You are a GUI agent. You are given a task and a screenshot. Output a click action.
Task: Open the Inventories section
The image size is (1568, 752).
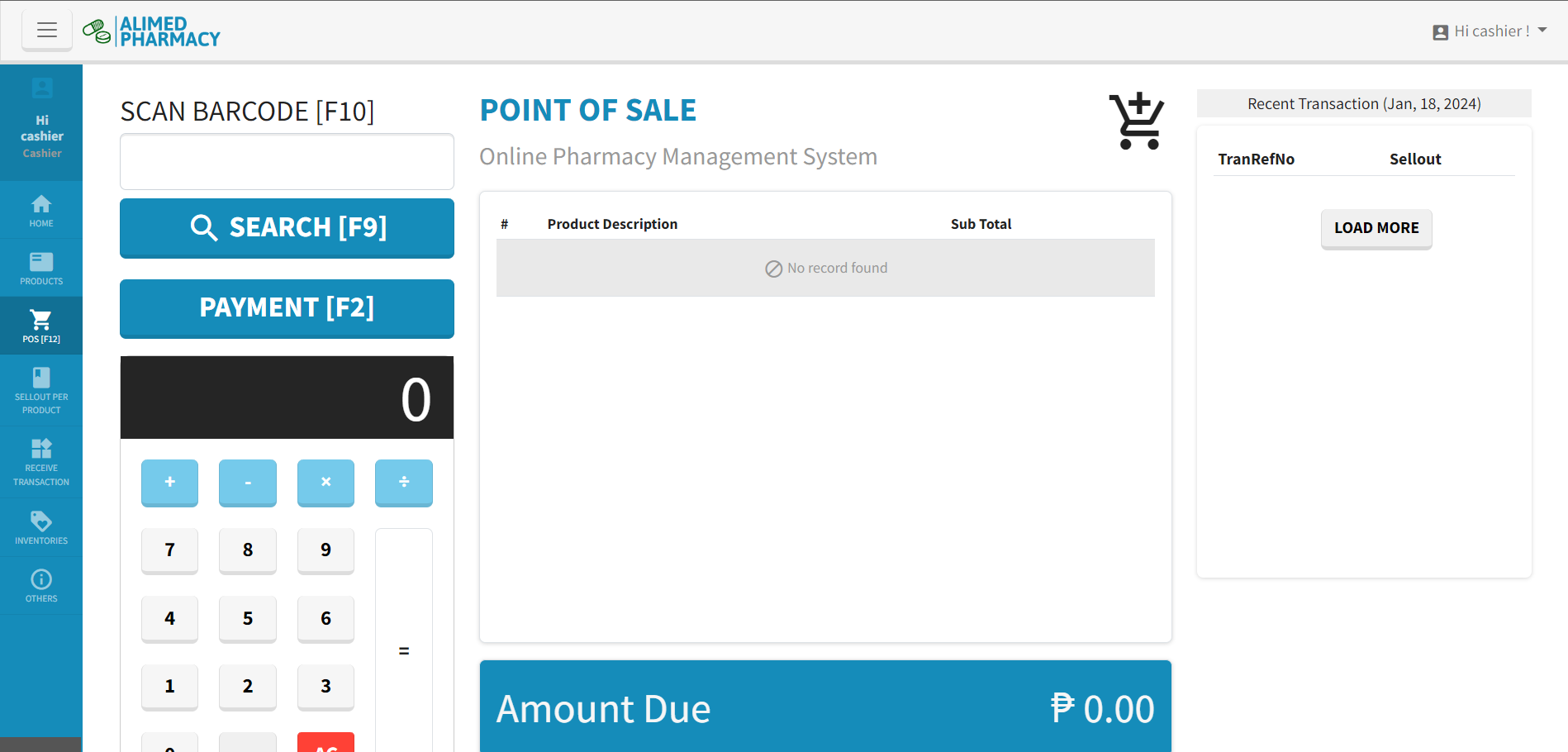(x=41, y=527)
